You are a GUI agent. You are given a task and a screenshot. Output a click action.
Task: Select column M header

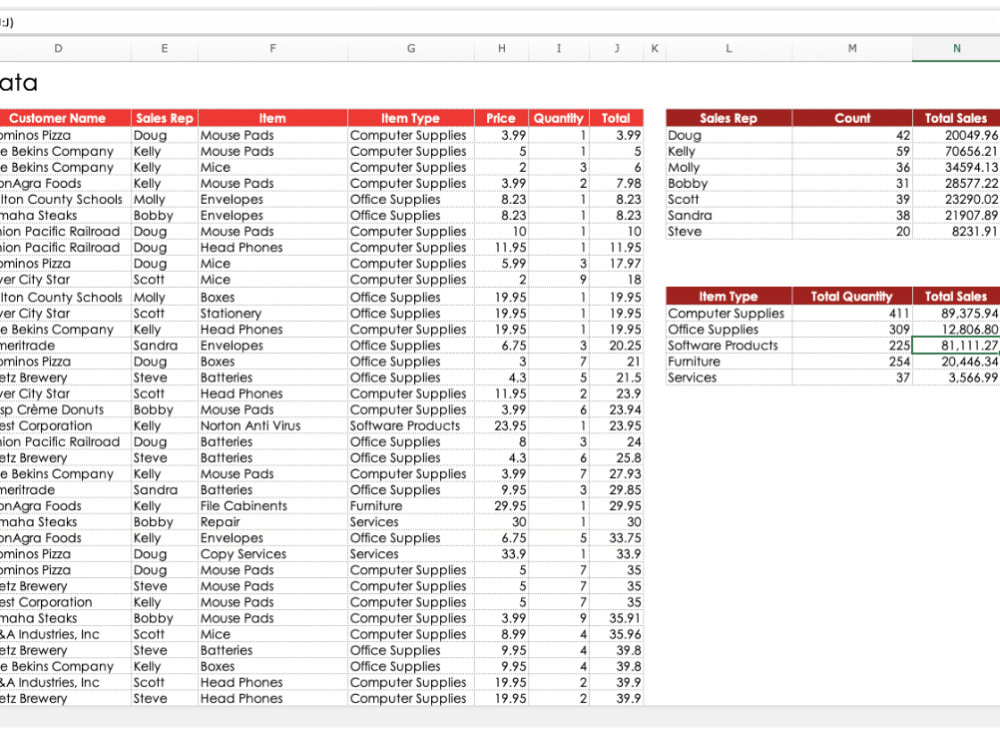tap(852, 48)
